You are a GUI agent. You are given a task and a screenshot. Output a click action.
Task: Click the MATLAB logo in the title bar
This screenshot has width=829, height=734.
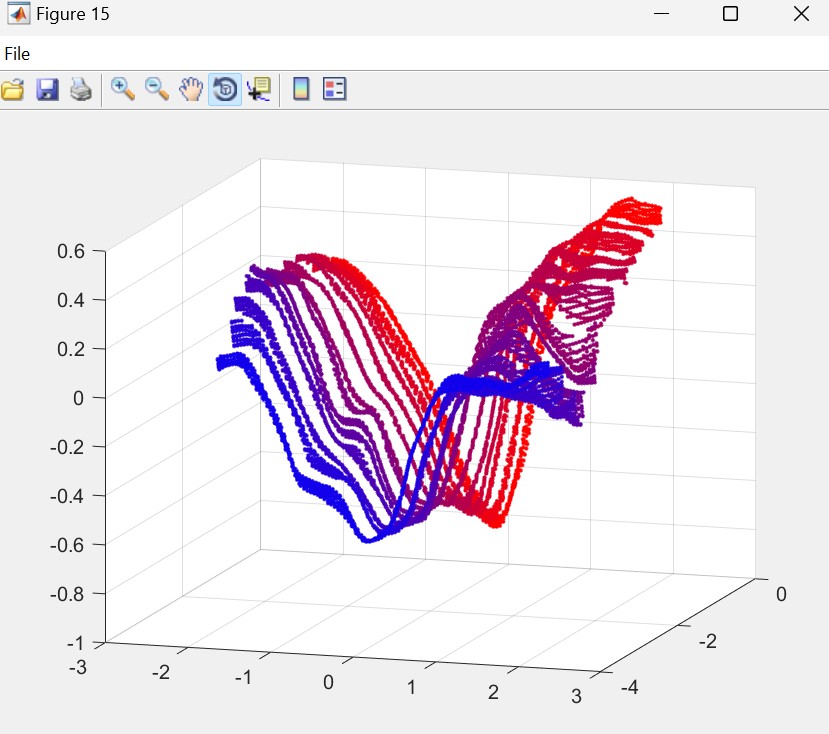[18, 14]
